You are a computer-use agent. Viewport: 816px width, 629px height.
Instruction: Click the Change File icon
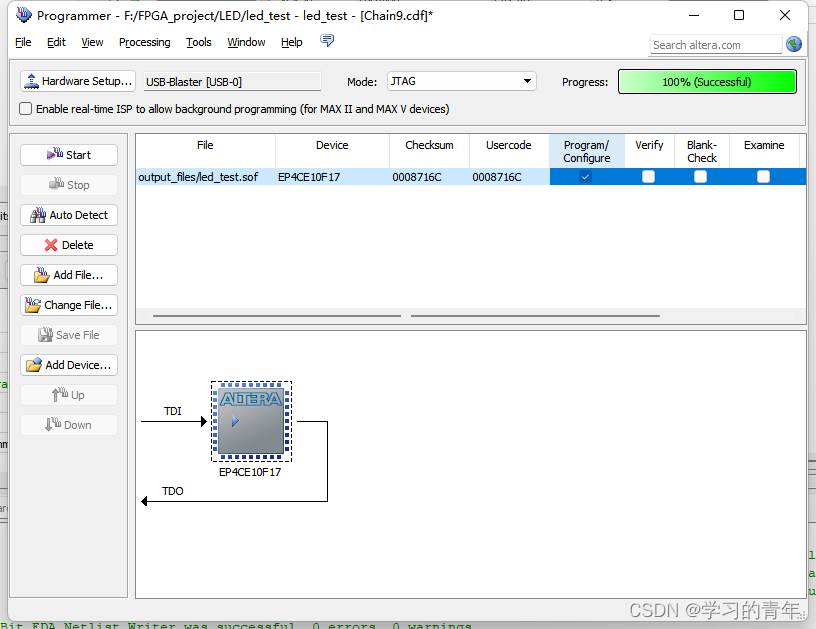[32, 305]
